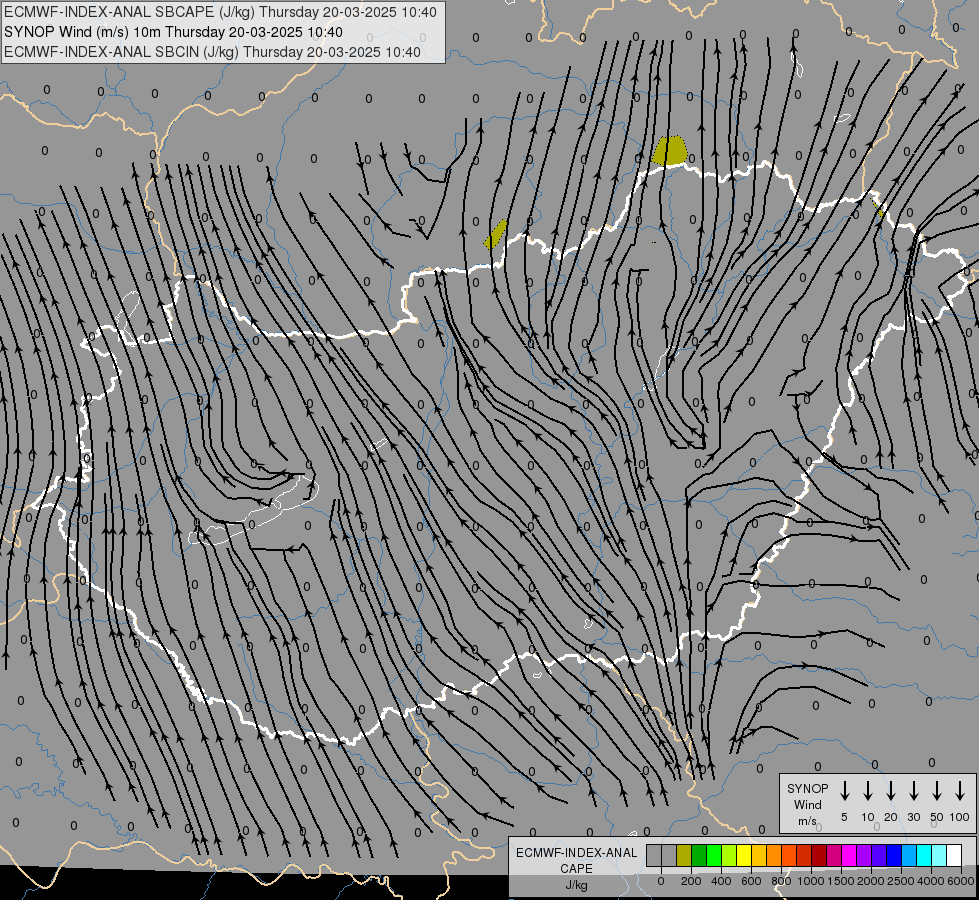
Task: Choose the white swatch at scale end
Action: point(955,855)
